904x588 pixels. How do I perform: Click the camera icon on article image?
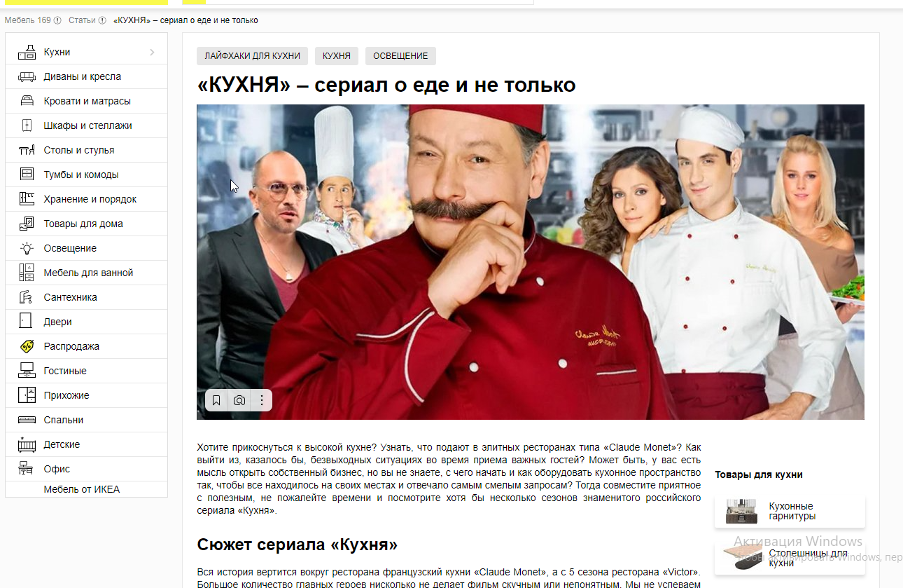click(x=239, y=400)
